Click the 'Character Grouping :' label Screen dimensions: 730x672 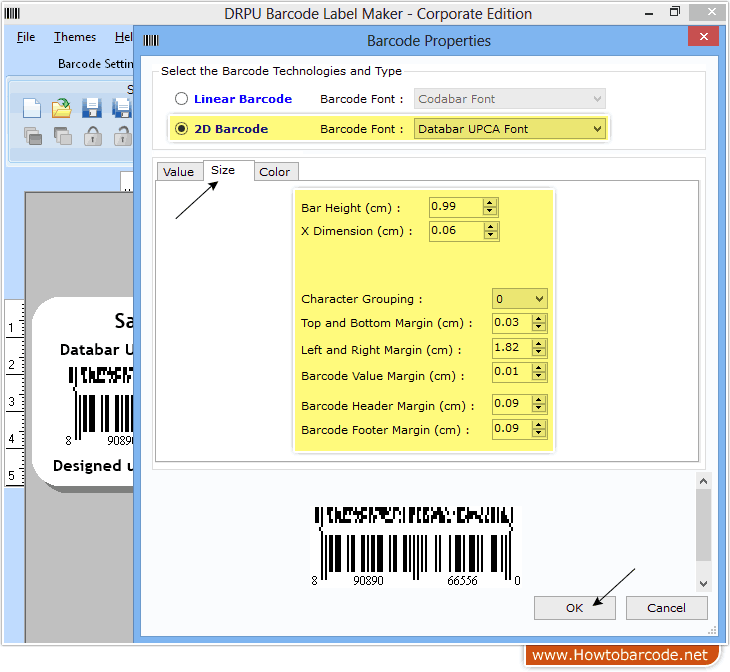coord(362,299)
